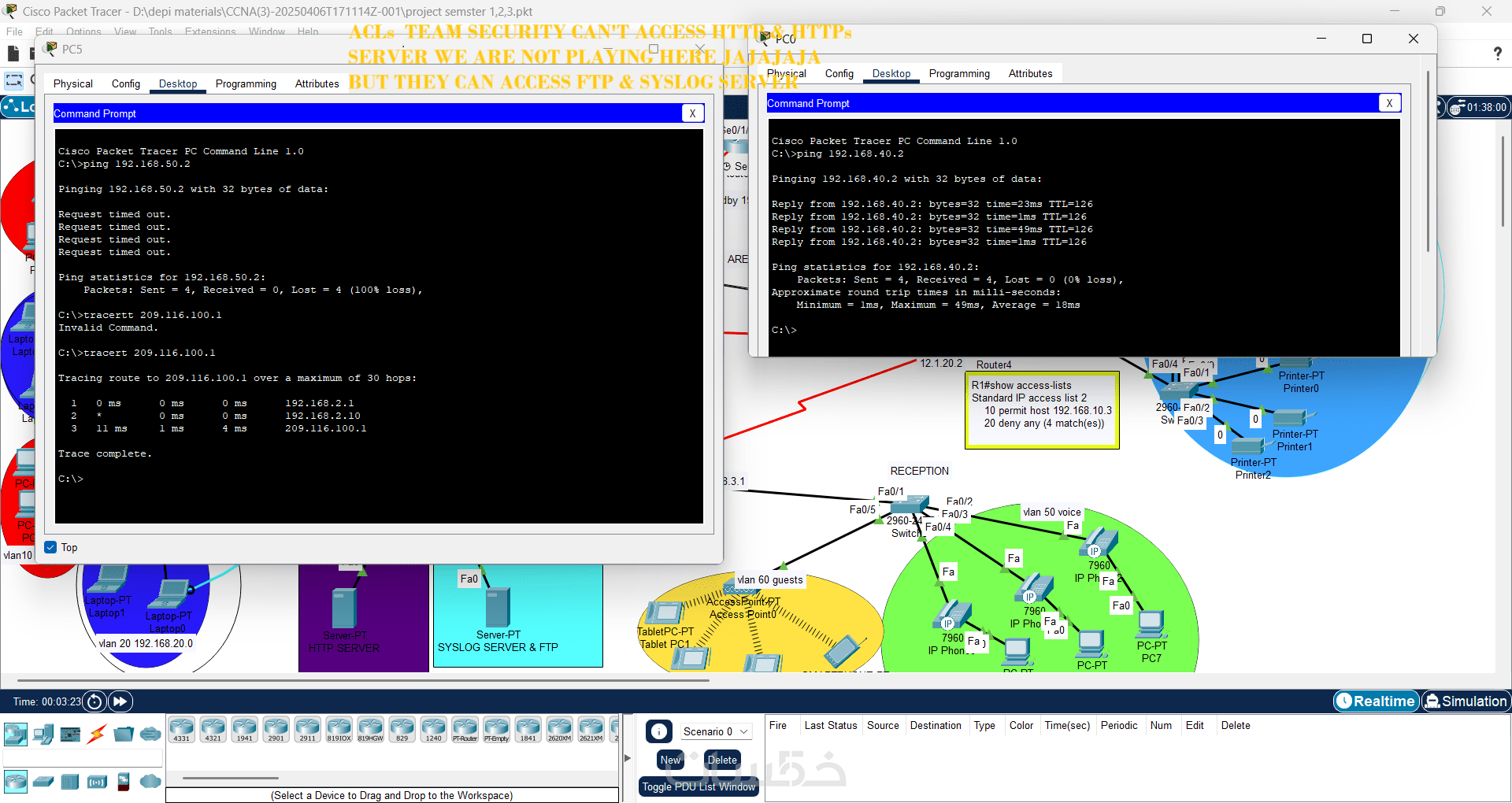Pick the 819IOX router model
The height and width of the screenshot is (803, 1512).
(339, 730)
